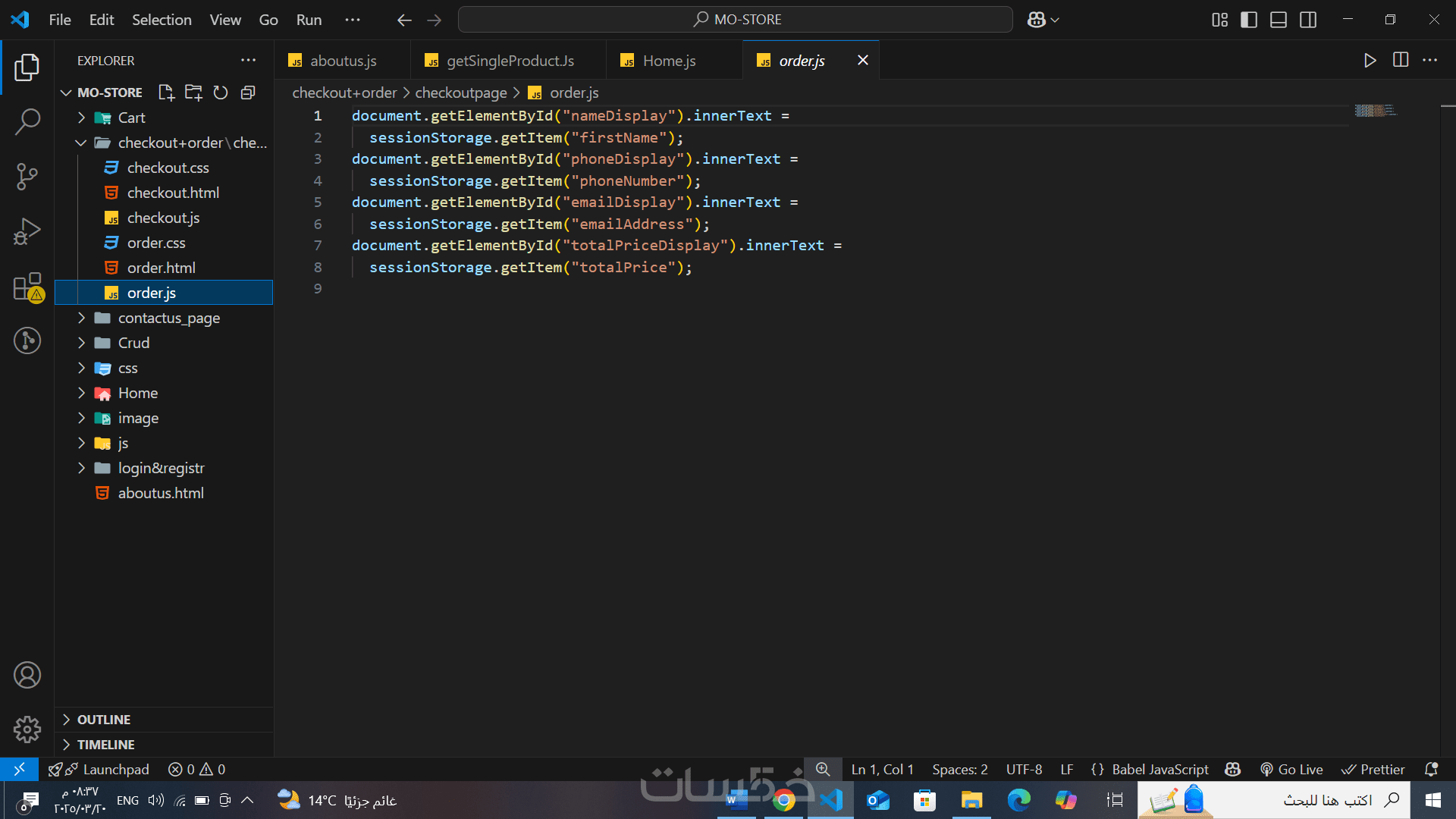This screenshot has width=1456, height=819.
Task: Toggle the bottom panel visibility
Action: 1279,20
